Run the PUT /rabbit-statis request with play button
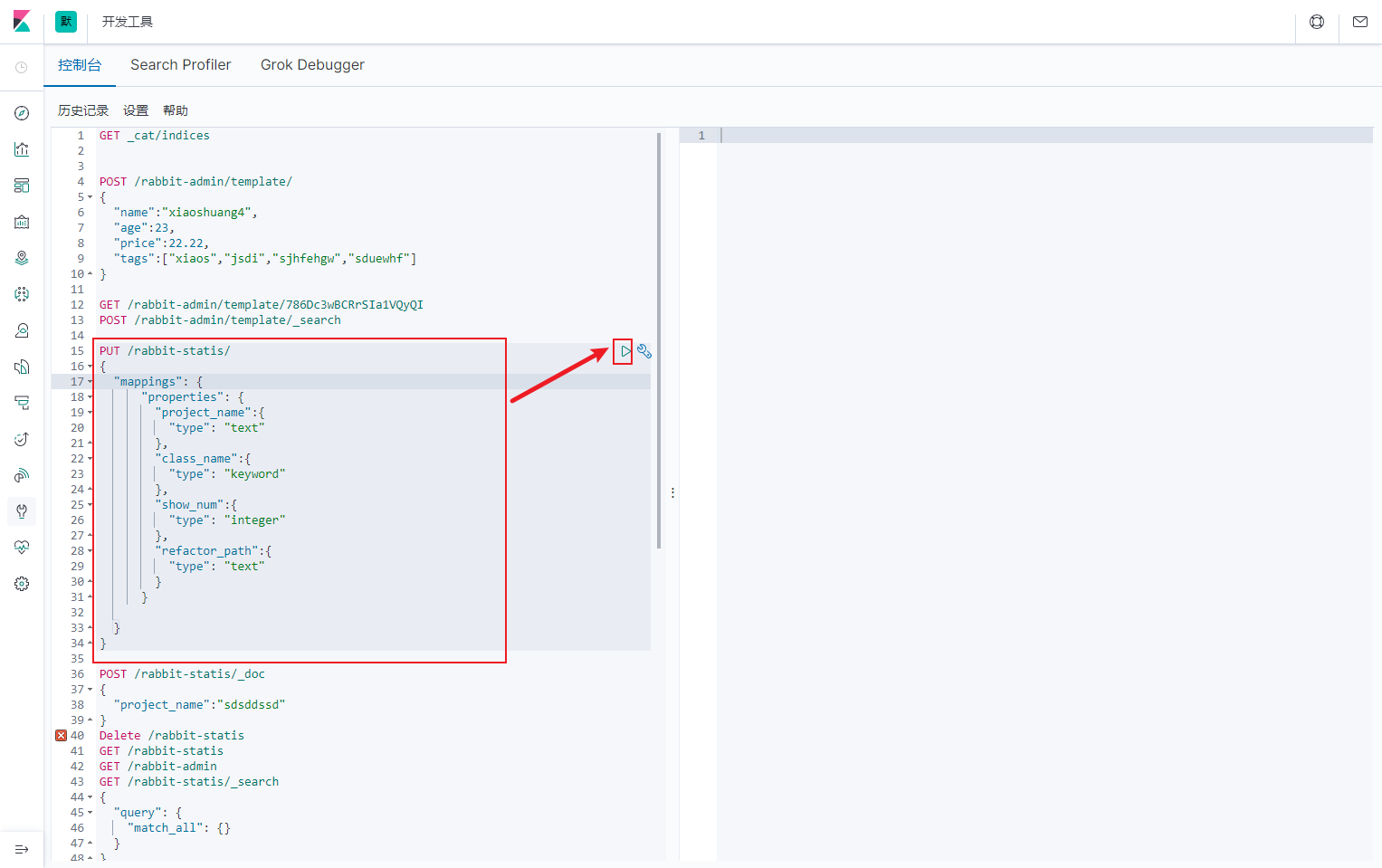This screenshot has height=868, width=1382. click(x=624, y=351)
